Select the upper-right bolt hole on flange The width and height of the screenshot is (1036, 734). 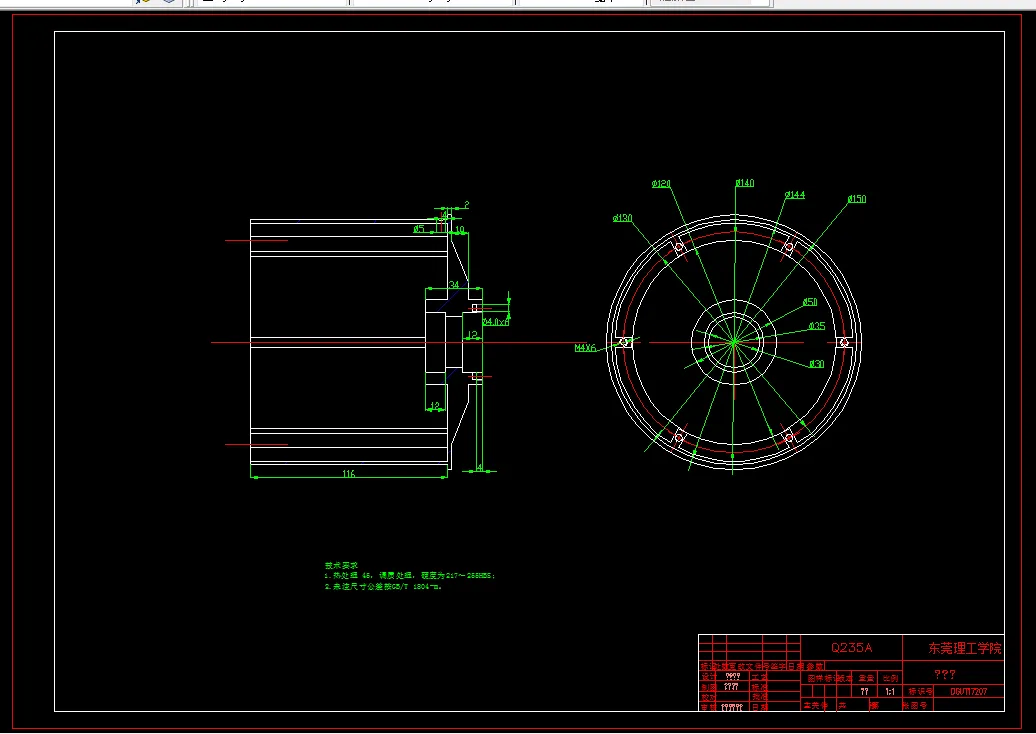tap(788, 247)
